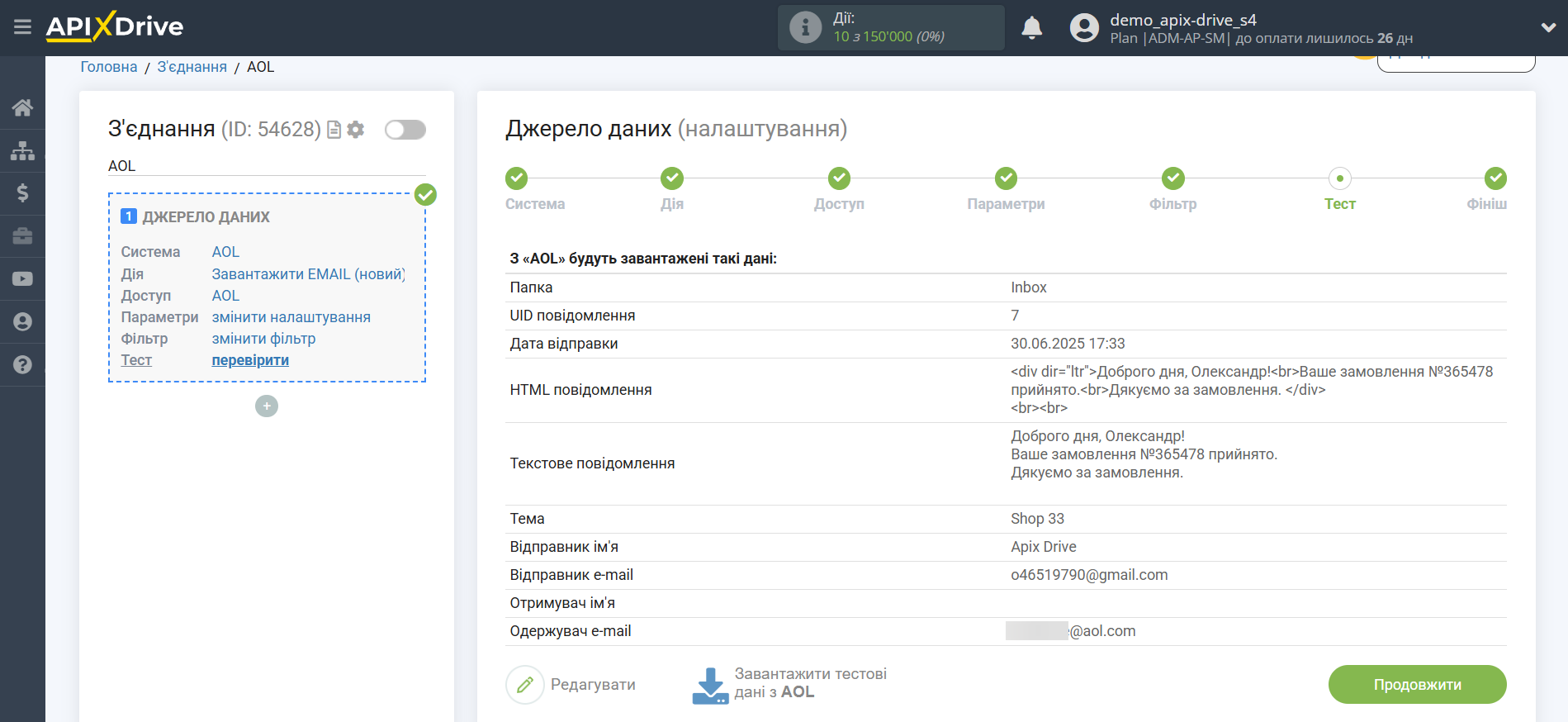Open the profile sidebar icon
The width and height of the screenshot is (1568, 722).
click(22, 322)
